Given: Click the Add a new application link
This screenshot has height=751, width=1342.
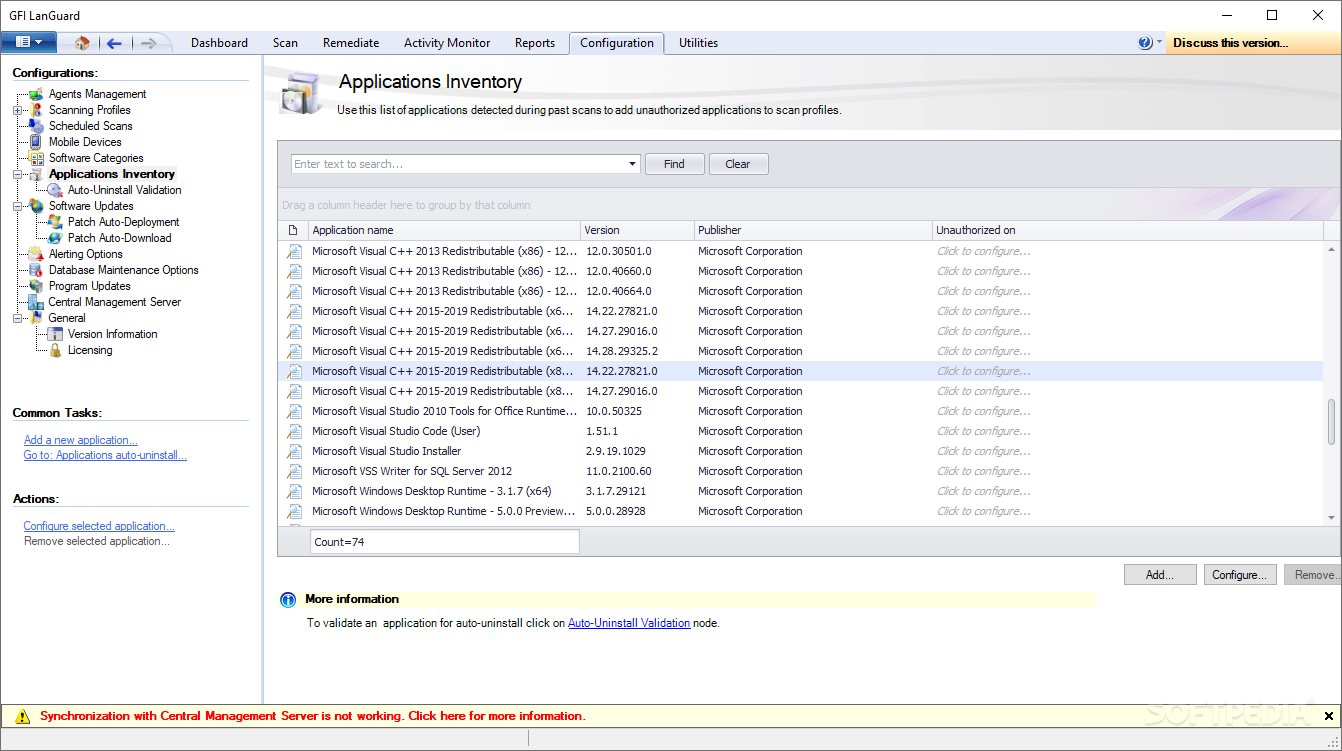Looking at the screenshot, I should click(81, 440).
